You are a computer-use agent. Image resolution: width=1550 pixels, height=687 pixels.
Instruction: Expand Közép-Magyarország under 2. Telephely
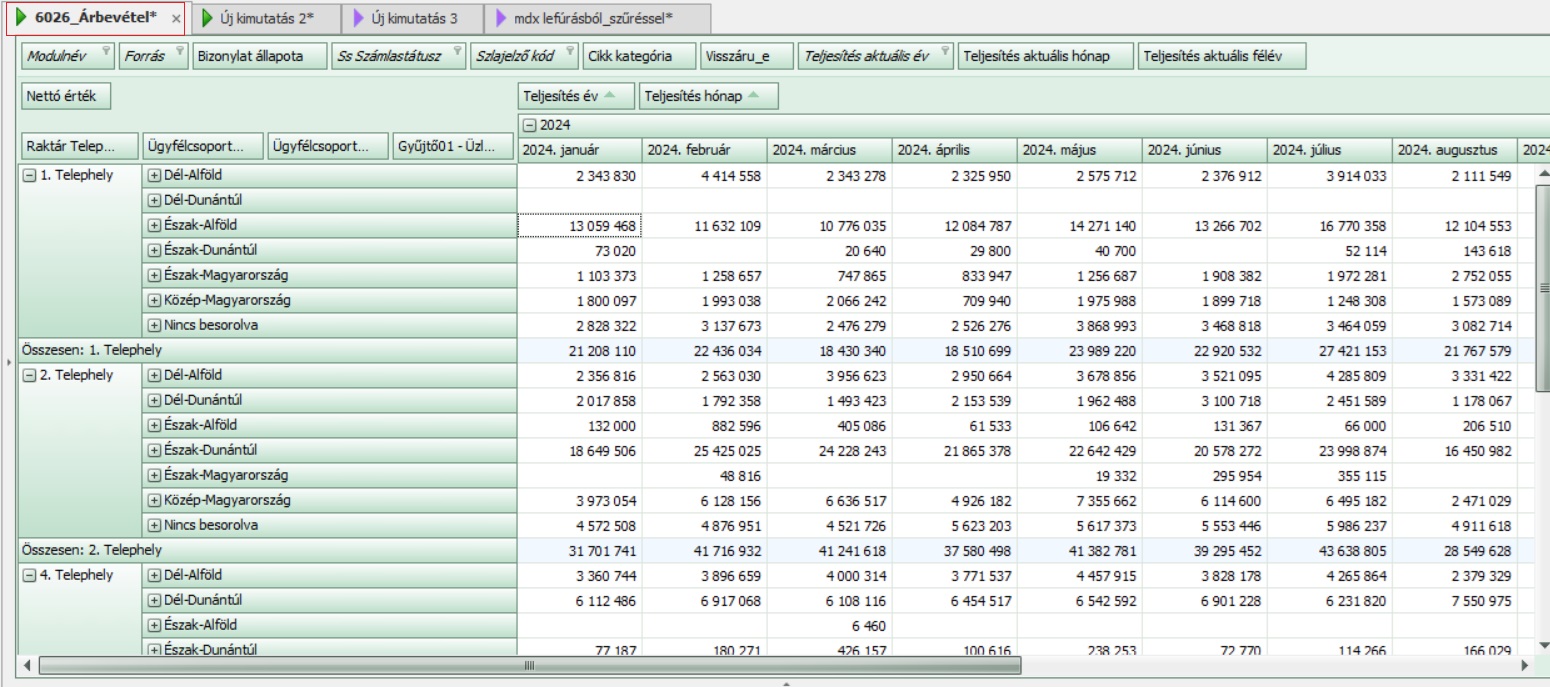(x=154, y=500)
